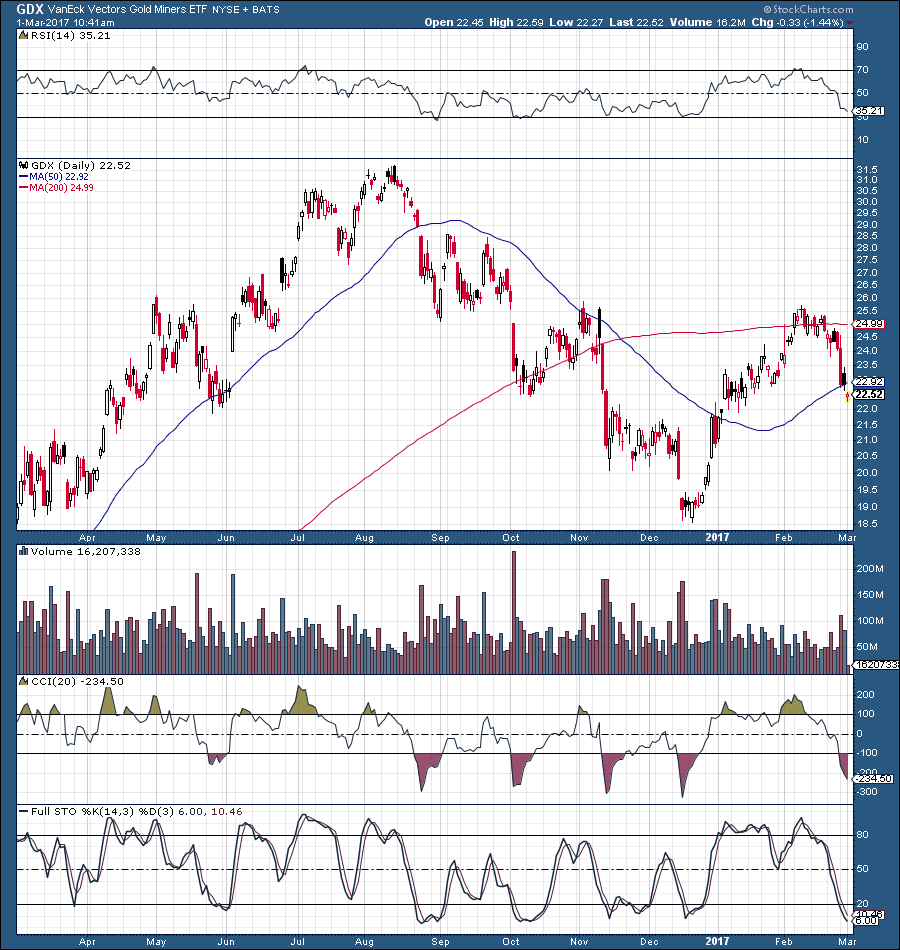Click the -234.50 CCI axis tag

coord(874,779)
